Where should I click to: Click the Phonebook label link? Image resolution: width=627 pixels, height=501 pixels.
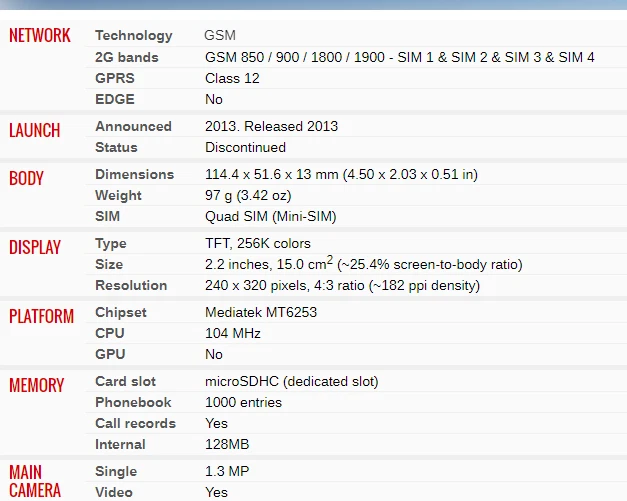point(133,402)
